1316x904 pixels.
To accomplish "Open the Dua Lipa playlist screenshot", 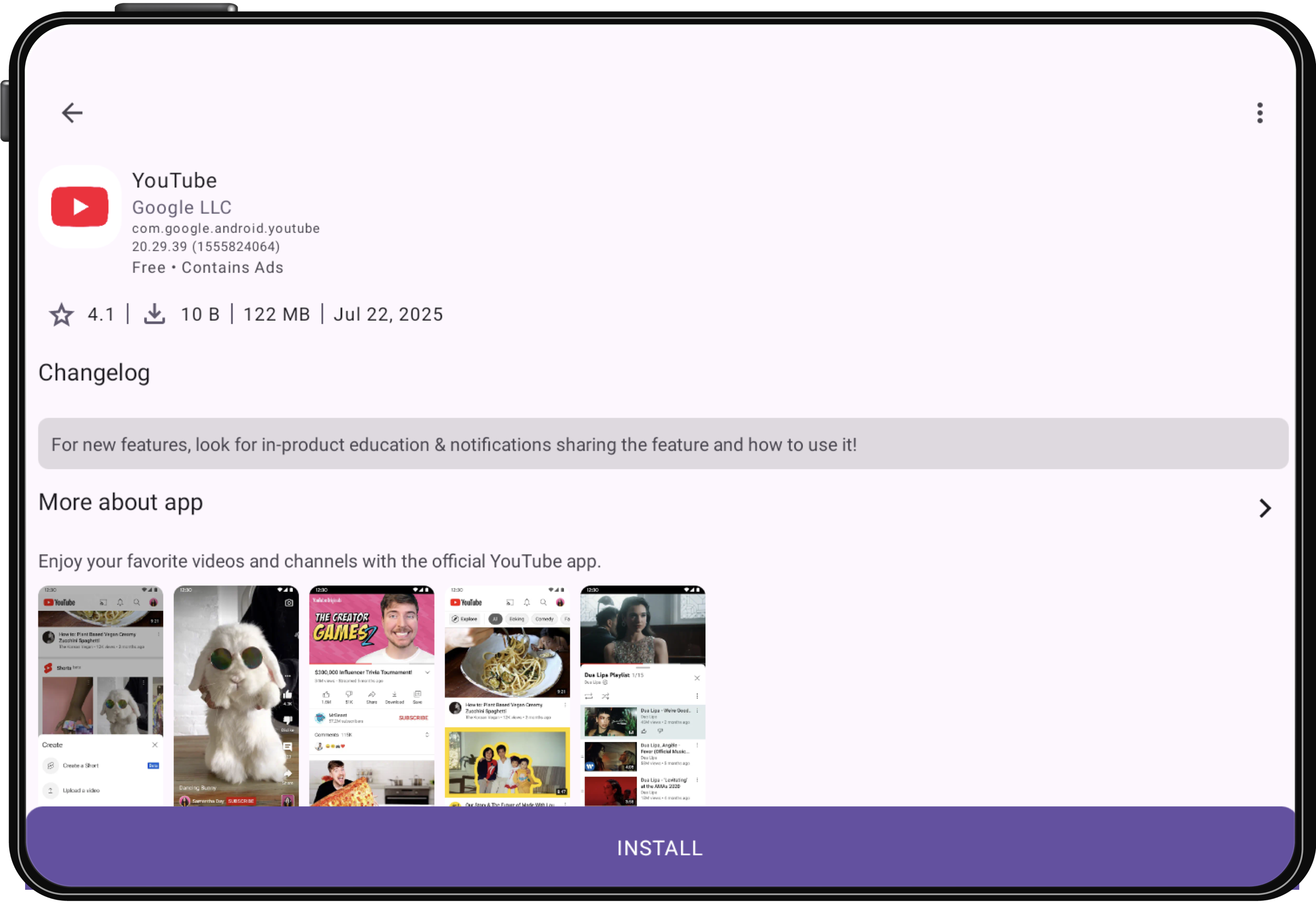I will pyautogui.click(x=643, y=696).
